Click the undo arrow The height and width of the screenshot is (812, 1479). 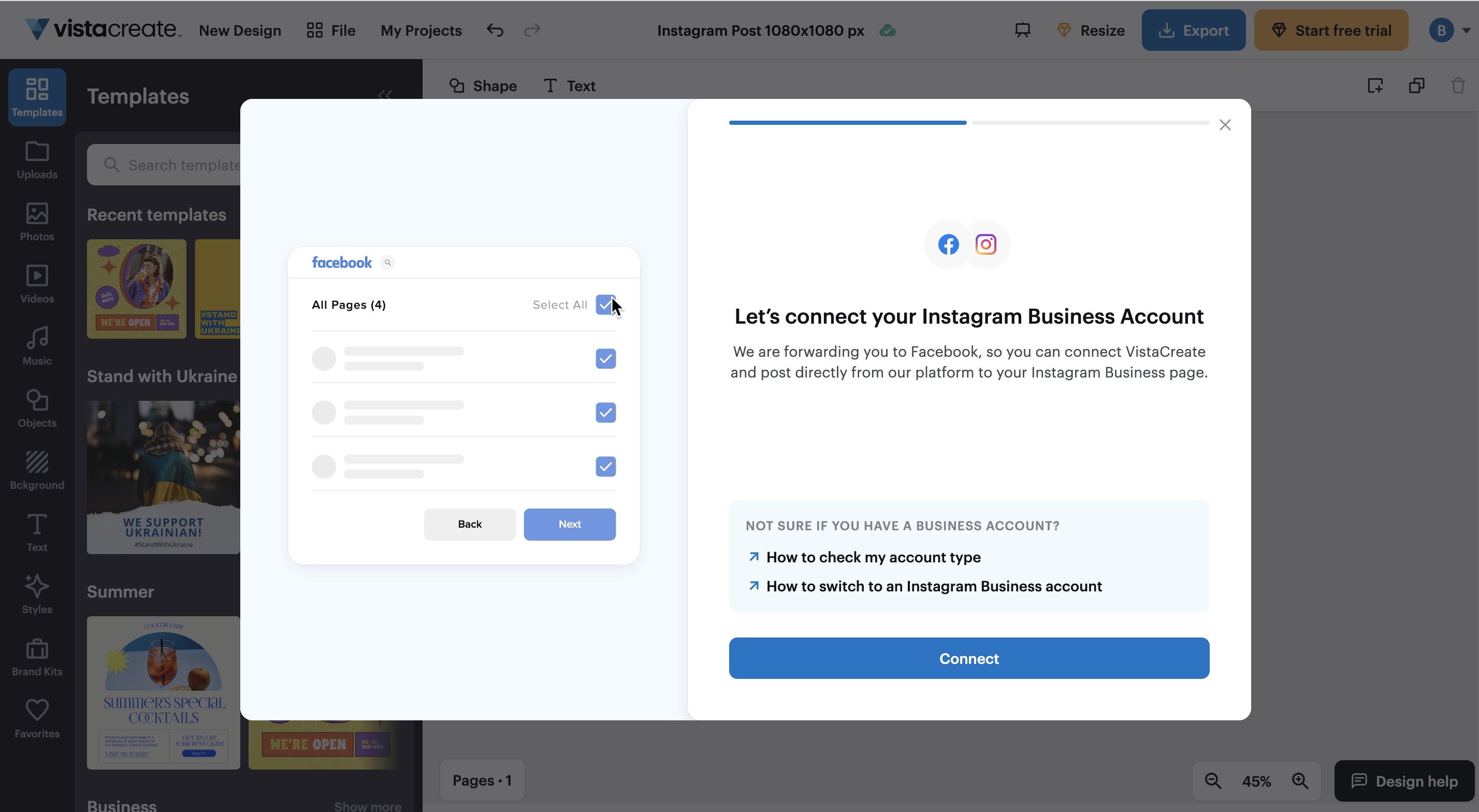point(495,30)
